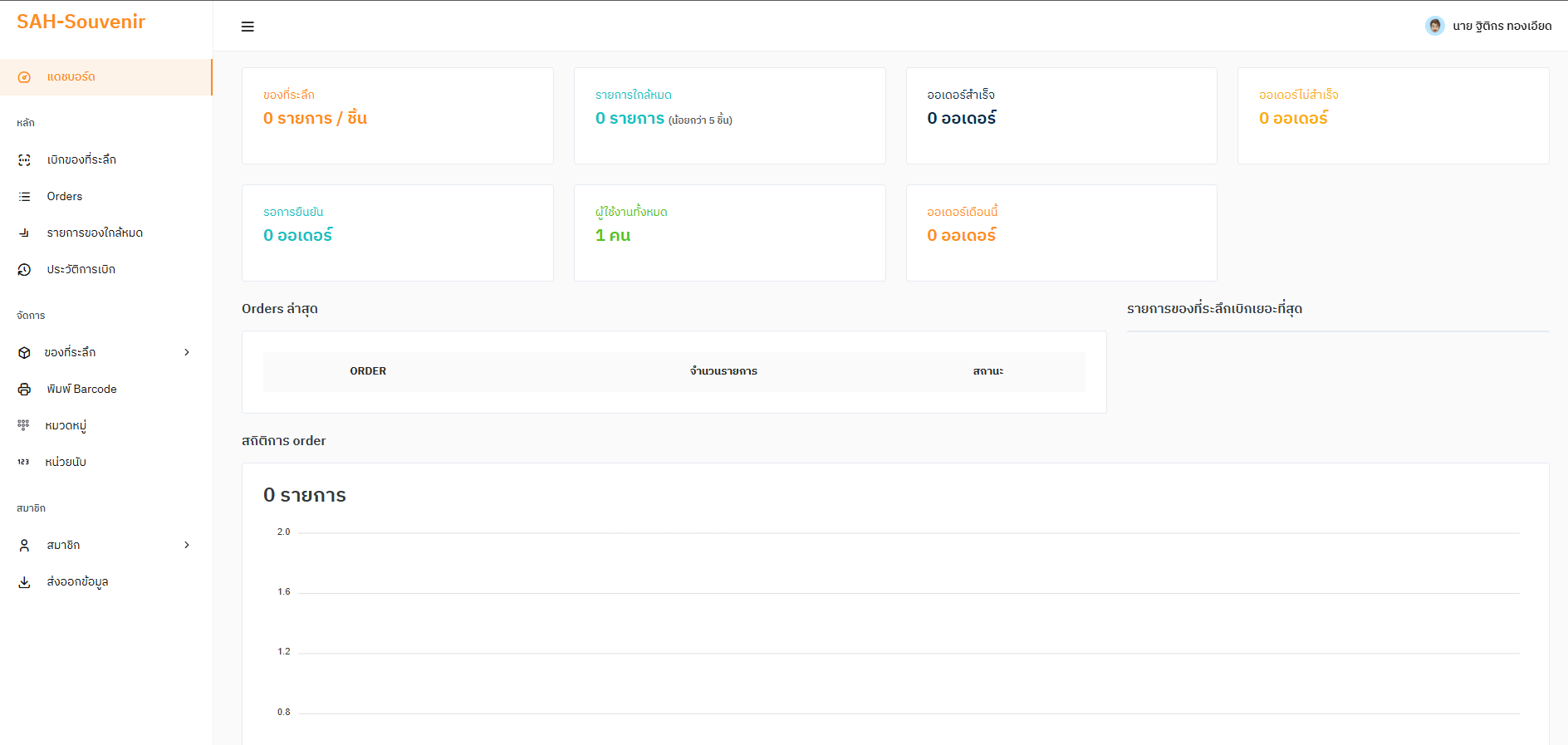This screenshot has width=1568, height=745.
Task: Click the ORDER column header
Action: [368, 371]
